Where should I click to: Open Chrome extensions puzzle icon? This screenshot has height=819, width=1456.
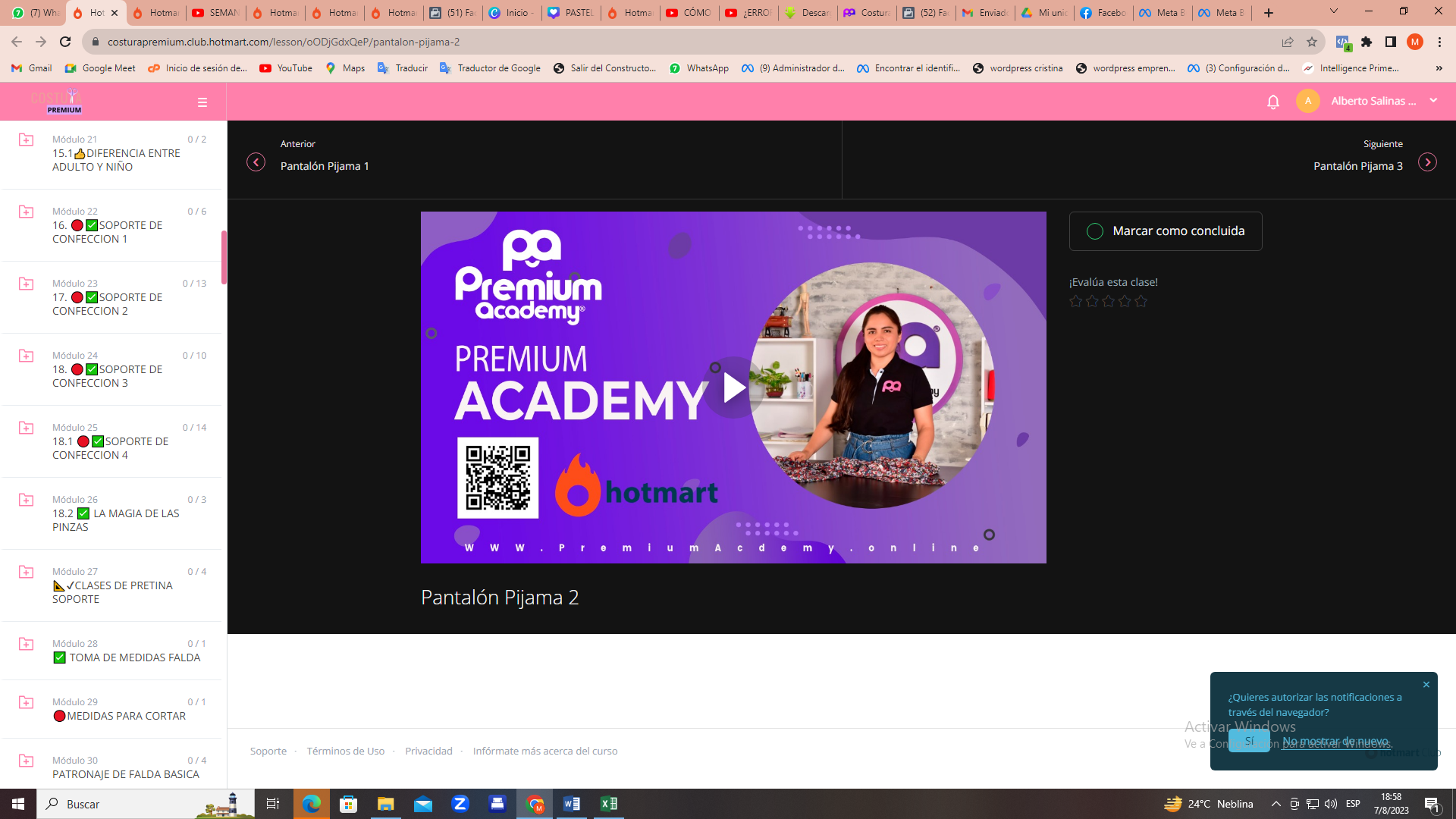1367,42
